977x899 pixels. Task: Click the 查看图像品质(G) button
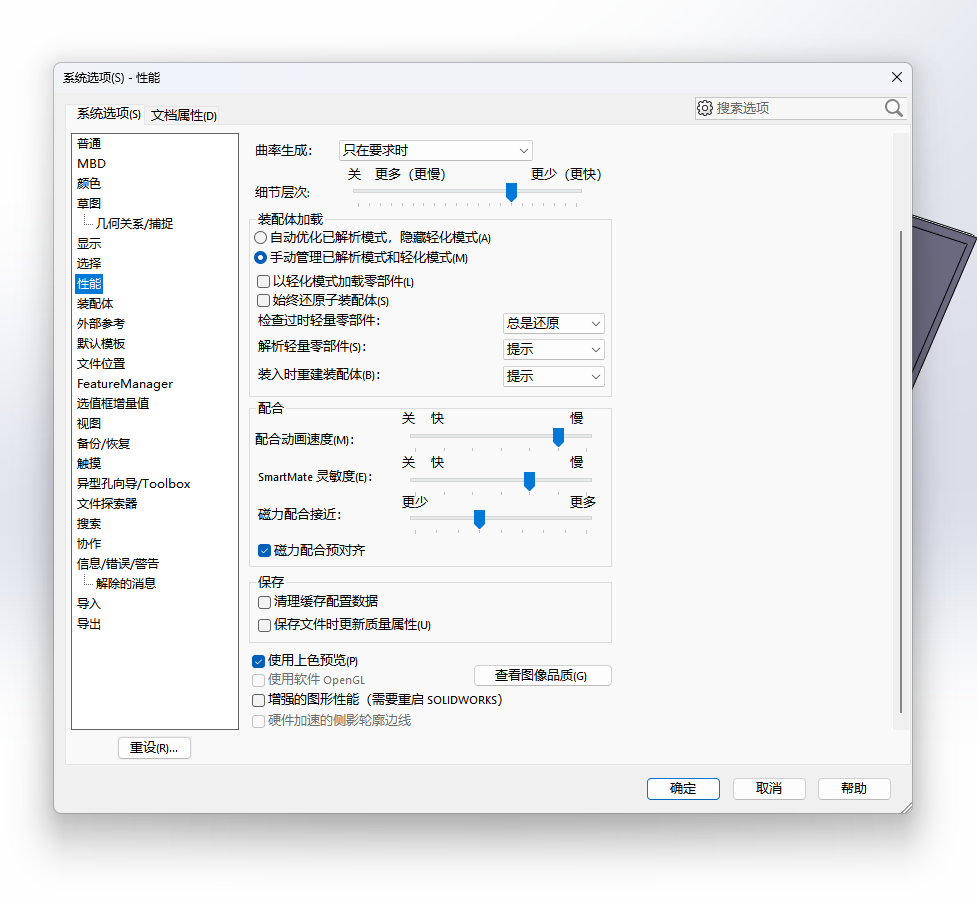[x=542, y=675]
